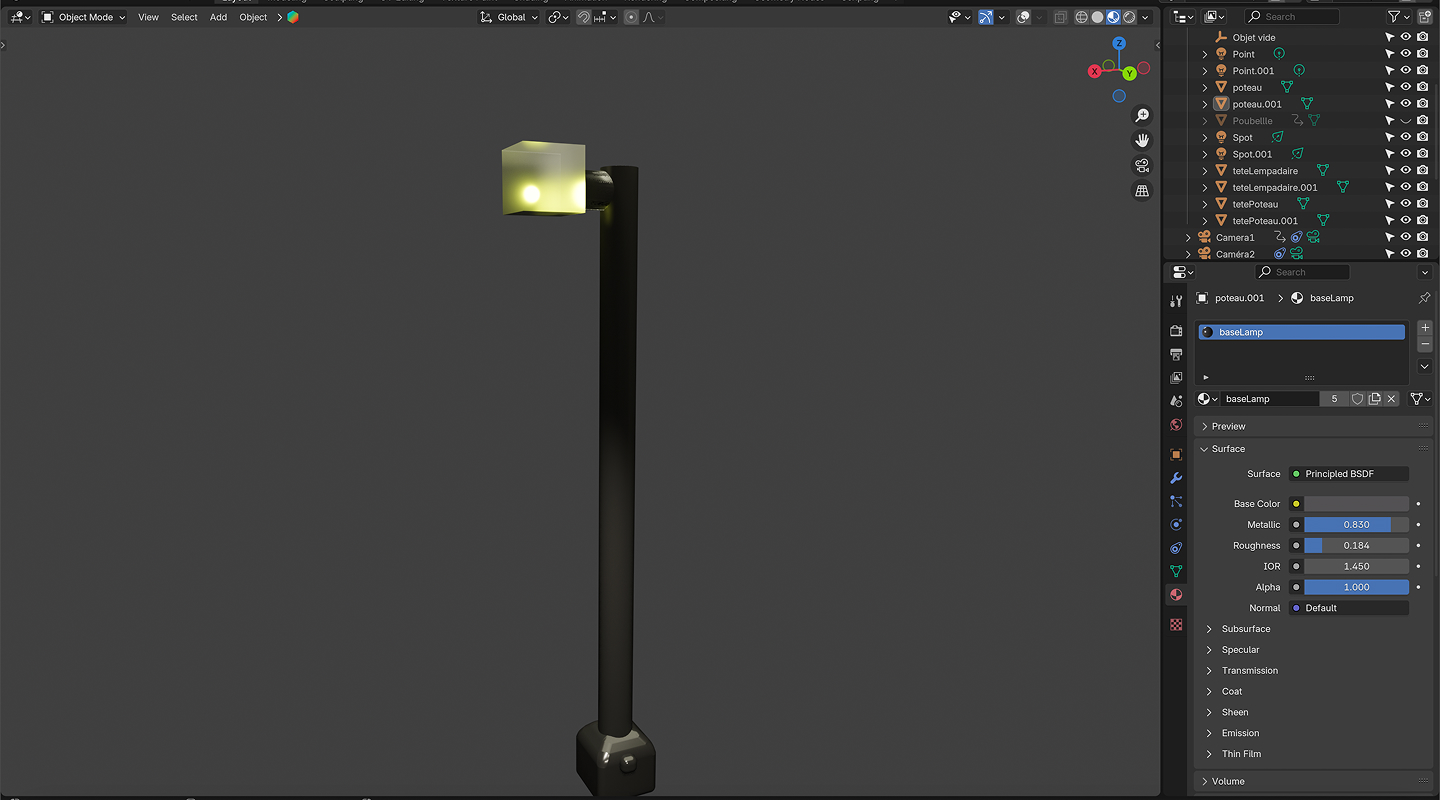1440x800 pixels.
Task: Open the Object Mode dropdown
Action: [84, 17]
